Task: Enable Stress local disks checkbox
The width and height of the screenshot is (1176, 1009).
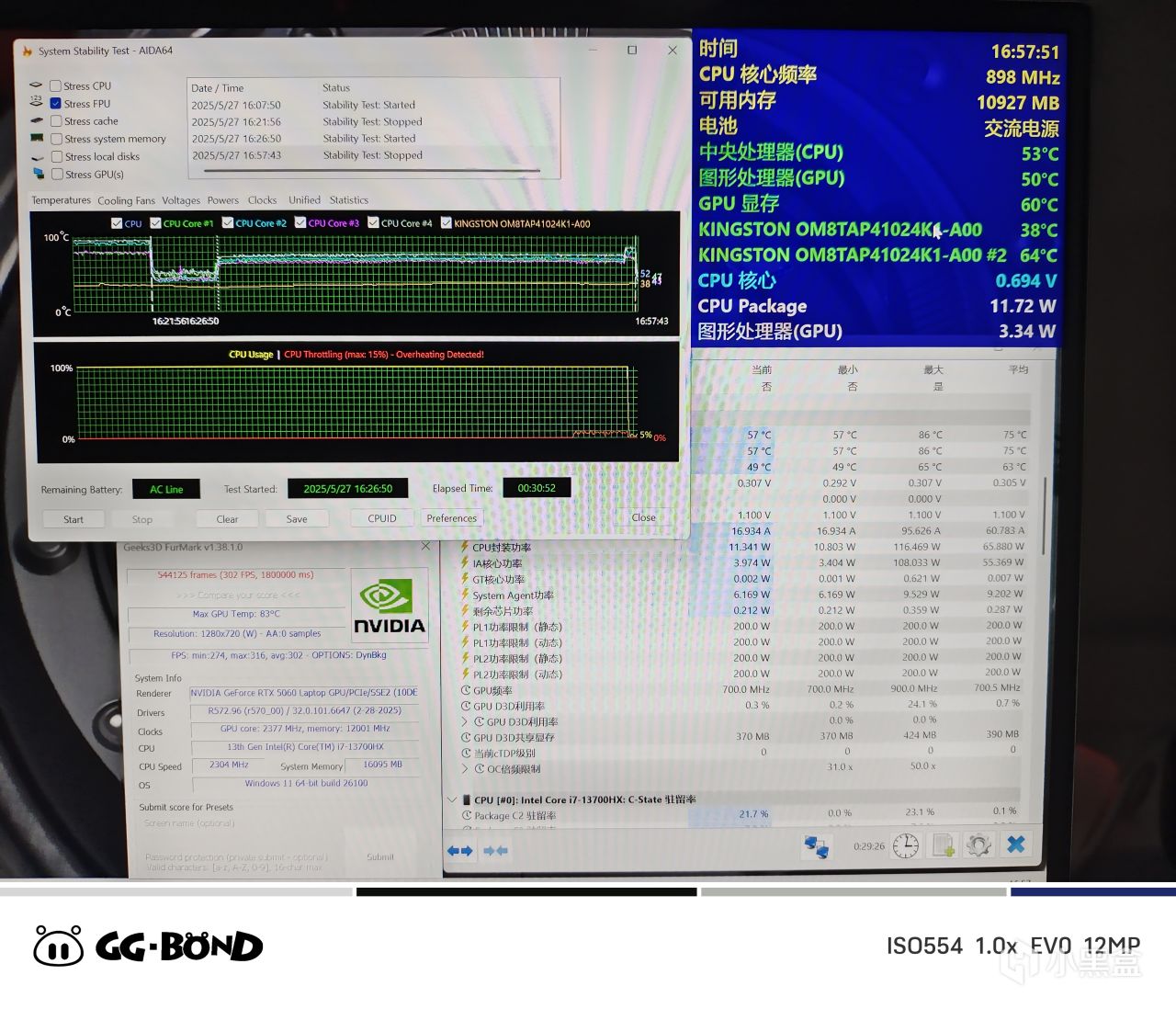Action: 57,156
